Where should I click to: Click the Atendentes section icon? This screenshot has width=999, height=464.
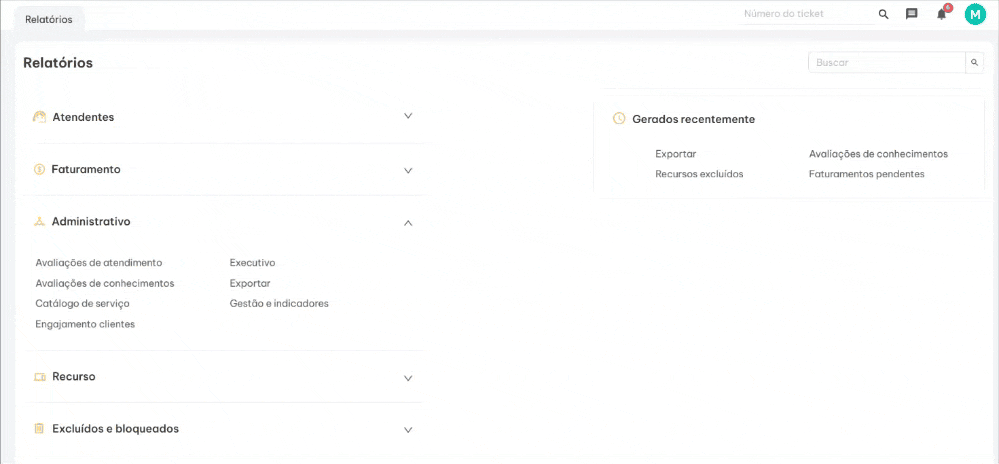40,117
